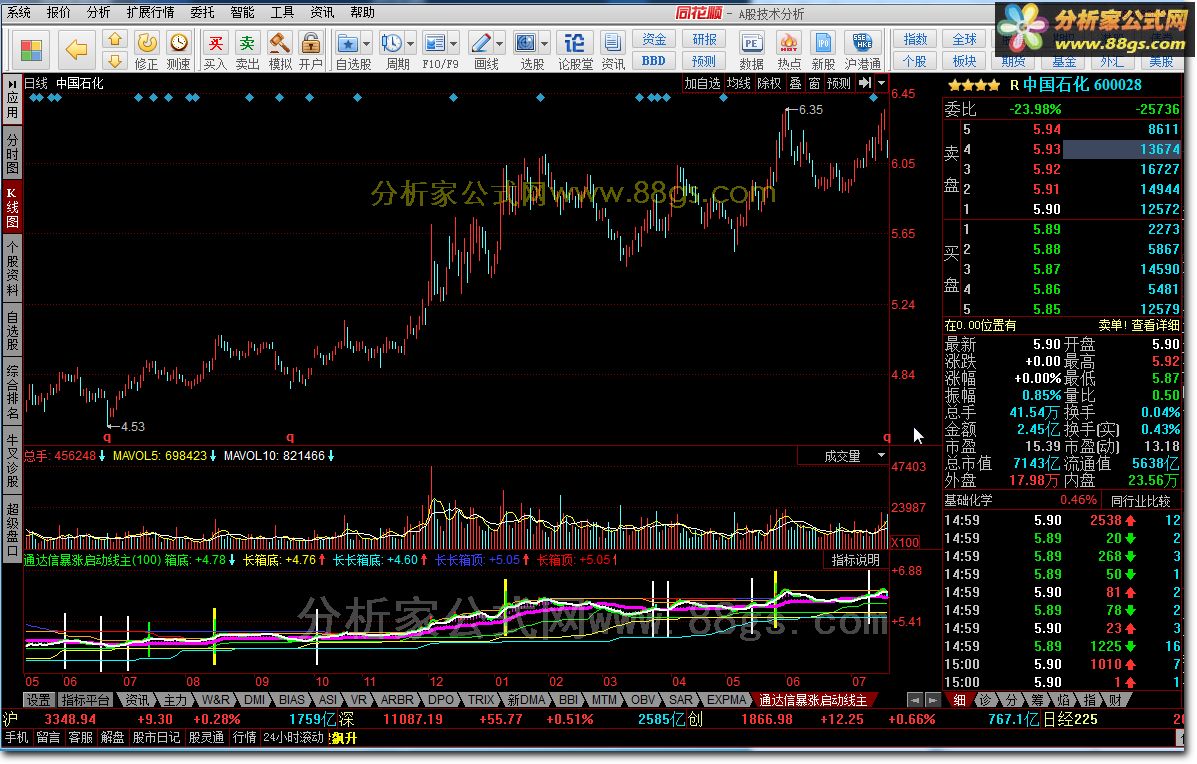The image size is (1197, 764).
Task: Open the chart toolbar dropdown arrow after 预测
Action: [x=881, y=83]
